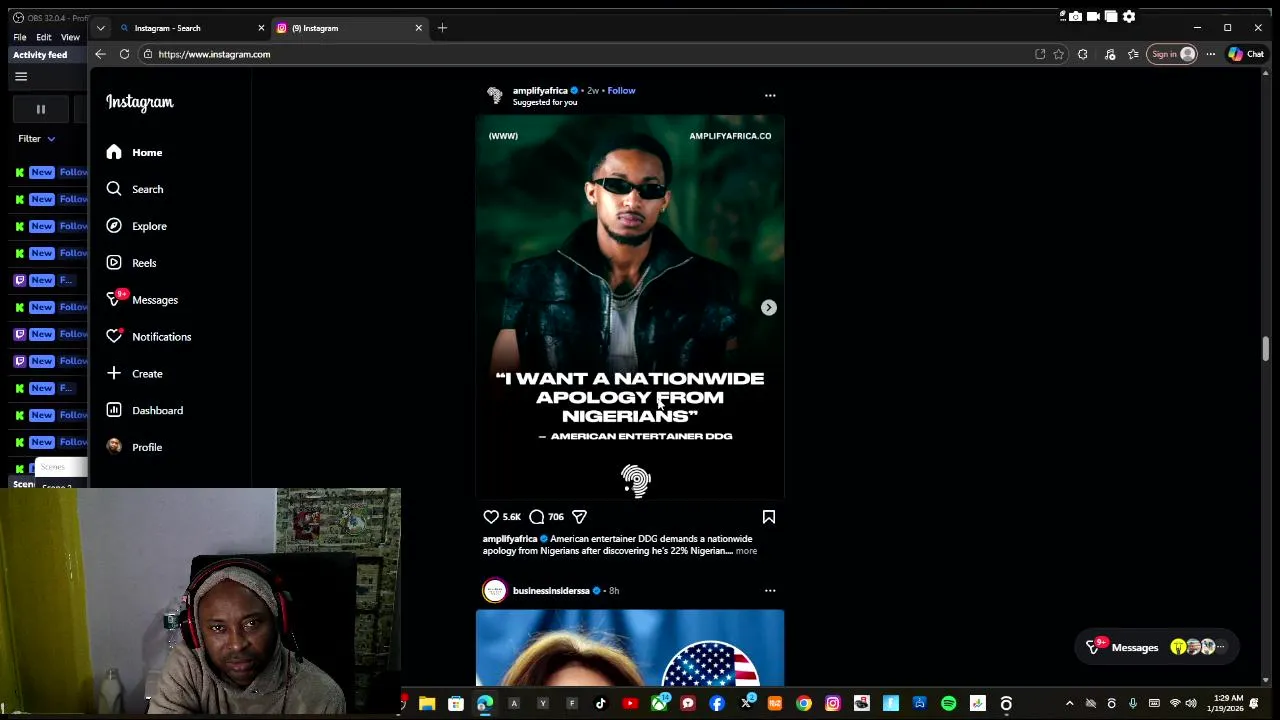
Task: Go to next slide of amplifyafrica carousel
Action: tap(768, 308)
